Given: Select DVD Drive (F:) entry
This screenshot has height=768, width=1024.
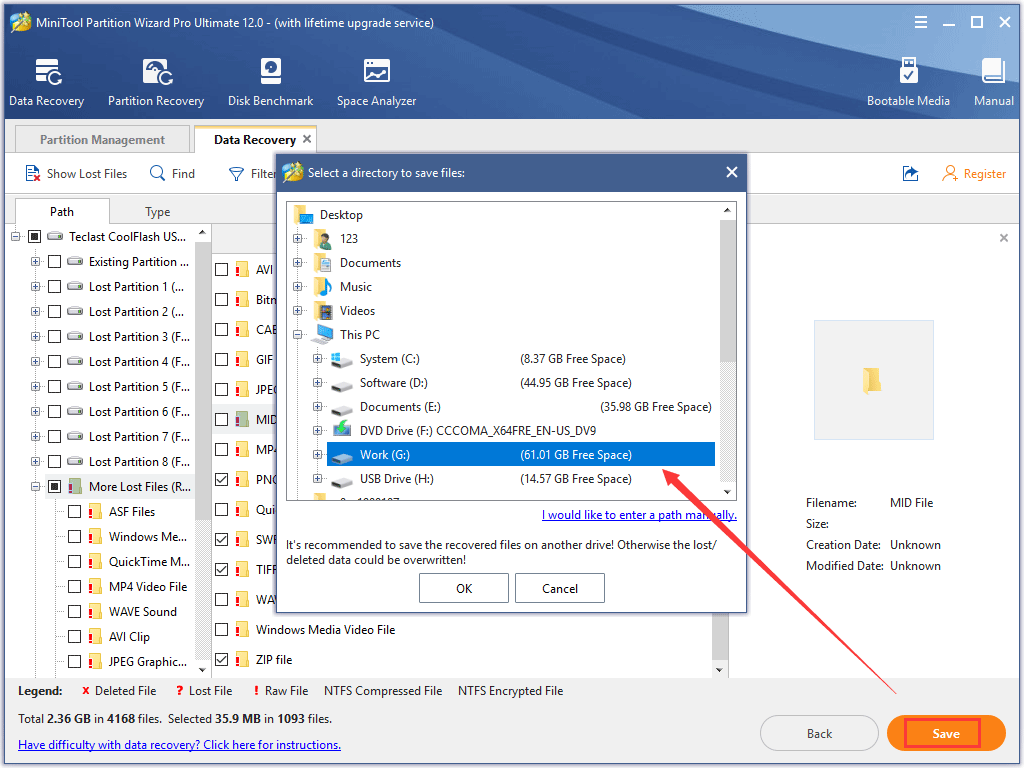Looking at the screenshot, I should [x=477, y=431].
